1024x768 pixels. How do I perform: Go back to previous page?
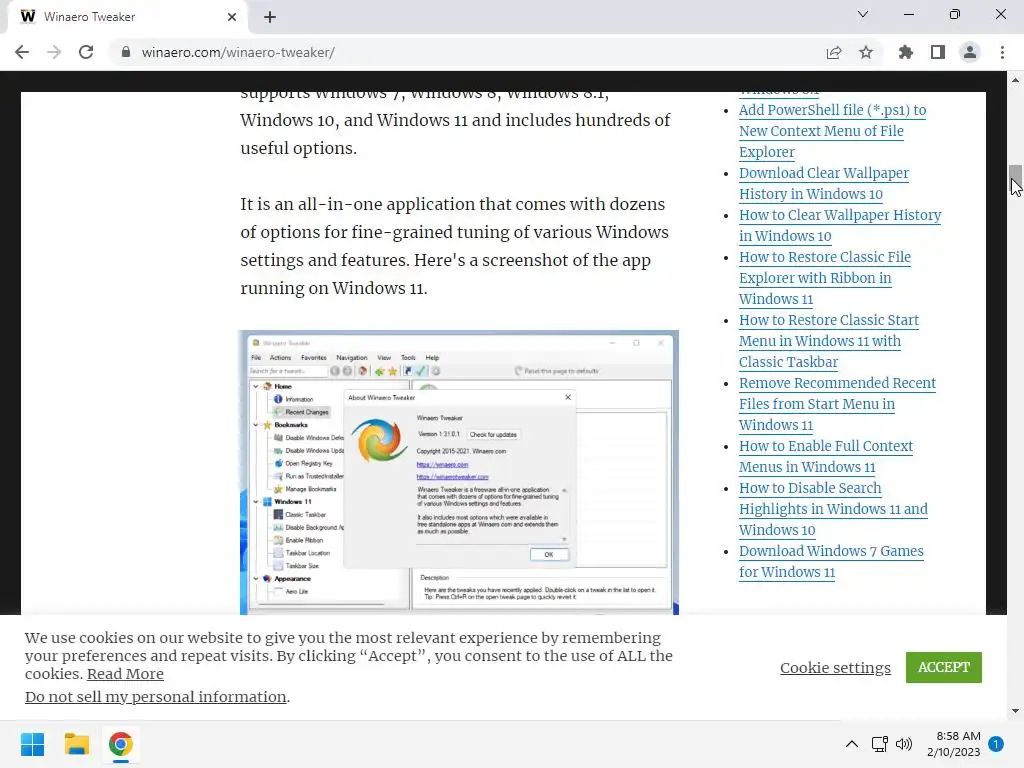22,52
